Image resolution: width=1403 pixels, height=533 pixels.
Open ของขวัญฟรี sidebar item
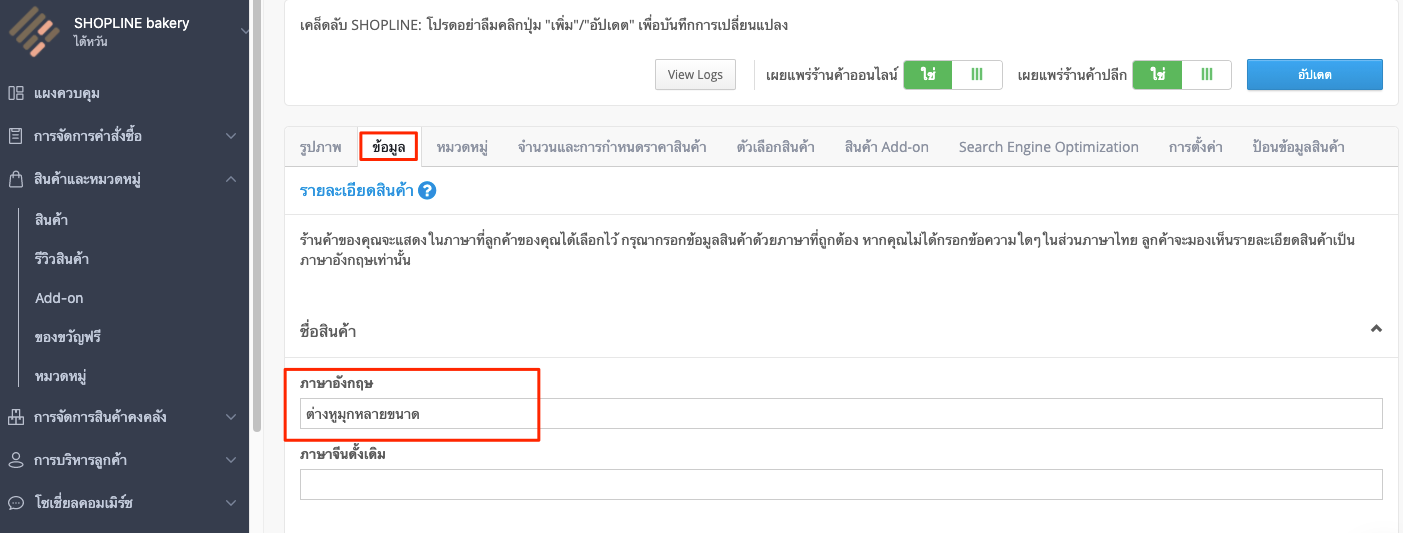pyautogui.click(x=68, y=337)
